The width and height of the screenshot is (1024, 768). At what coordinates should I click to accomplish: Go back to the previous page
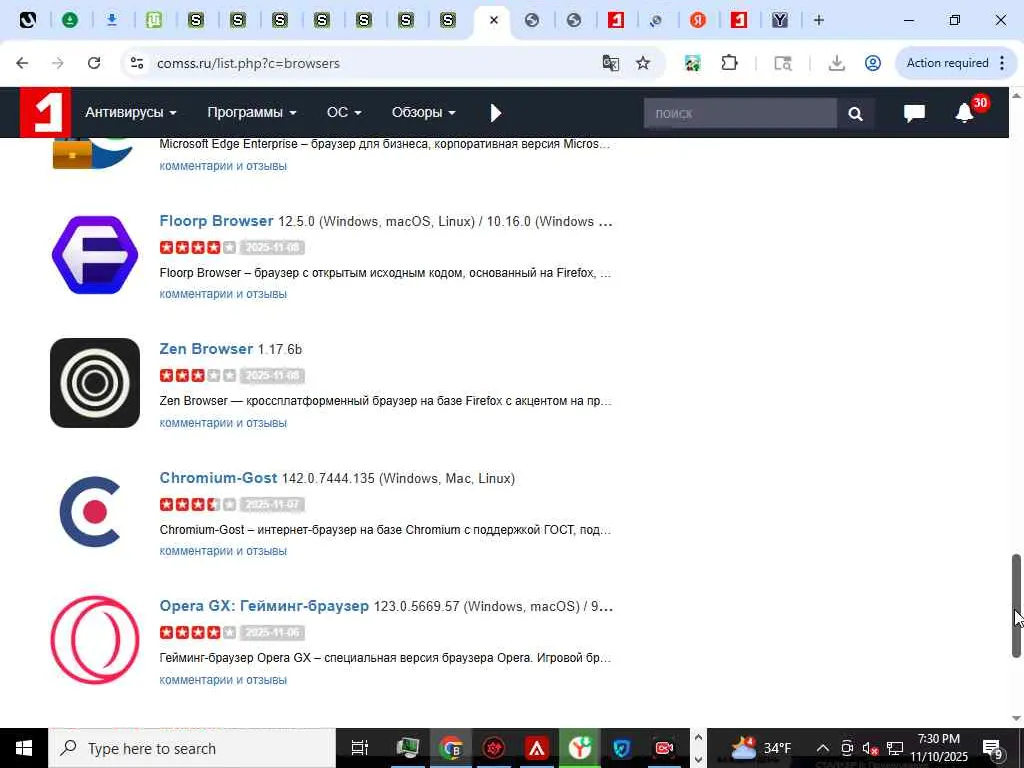[x=22, y=63]
